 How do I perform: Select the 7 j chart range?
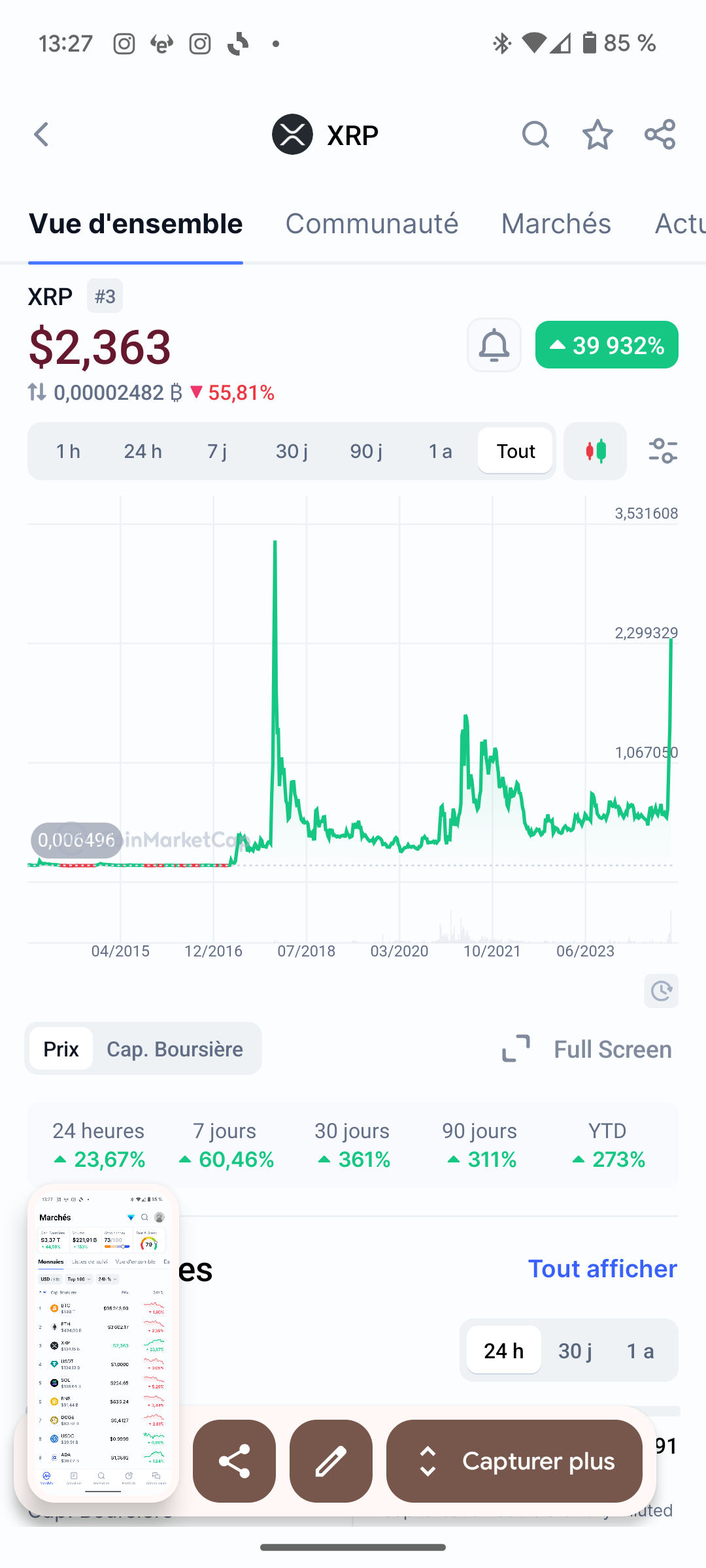coord(217,451)
